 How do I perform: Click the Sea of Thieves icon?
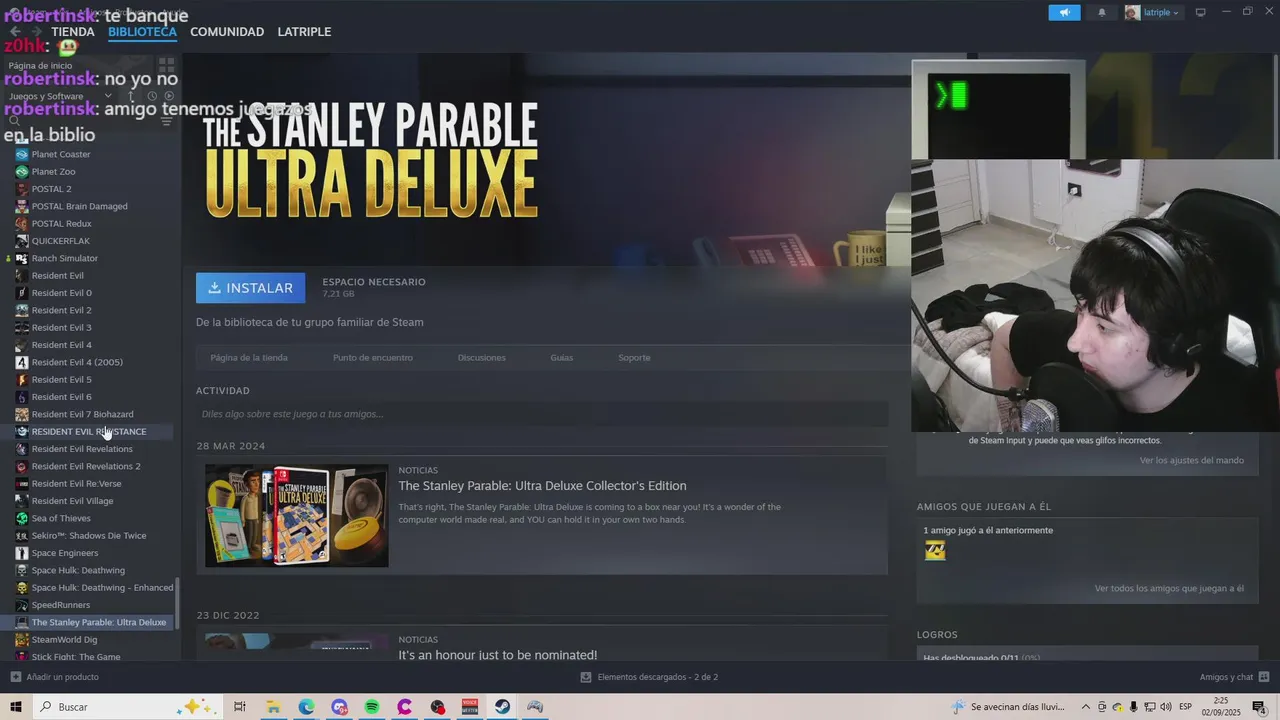22,518
